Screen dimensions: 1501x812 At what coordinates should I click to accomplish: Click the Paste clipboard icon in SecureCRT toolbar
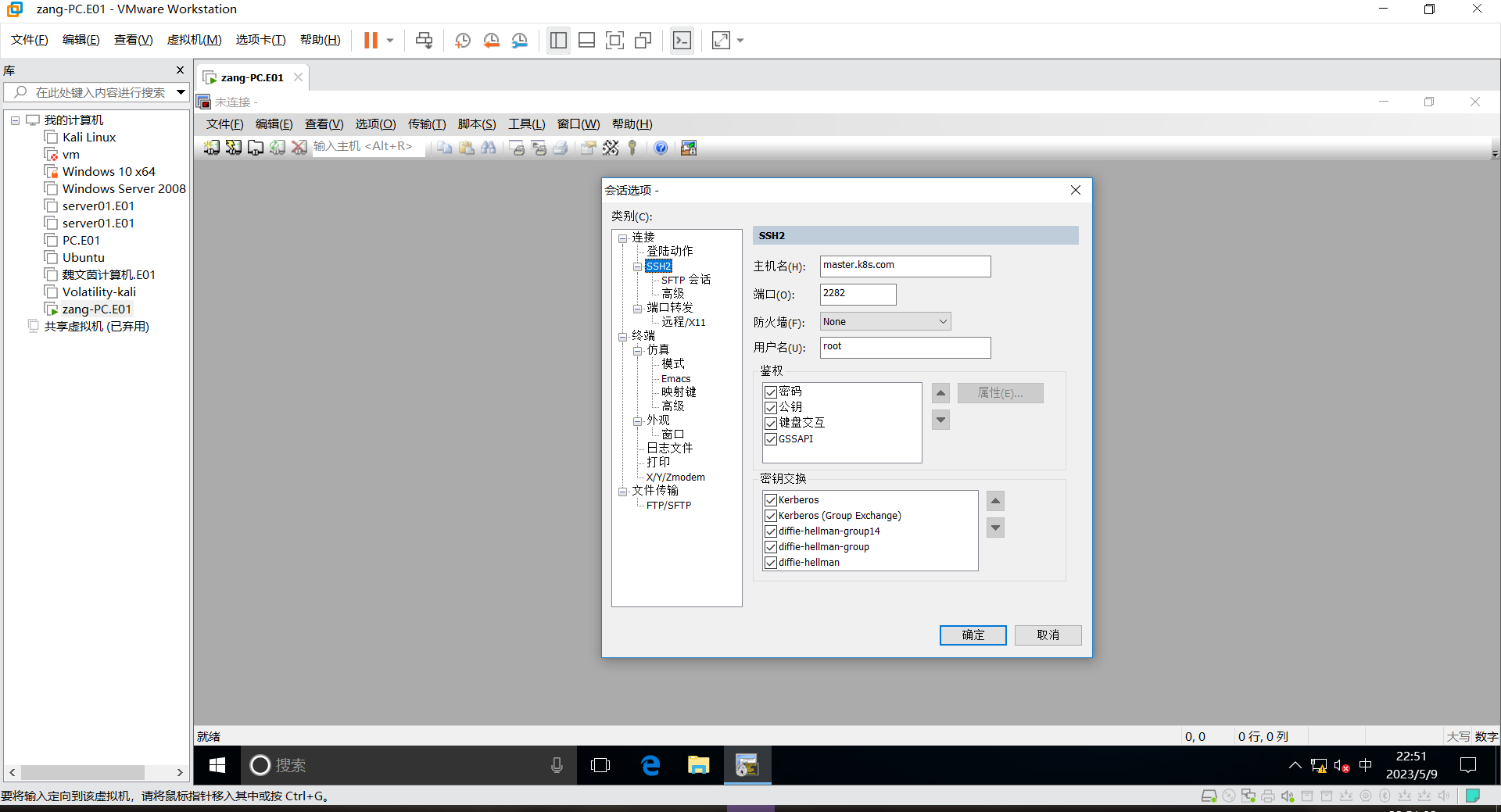(x=467, y=148)
